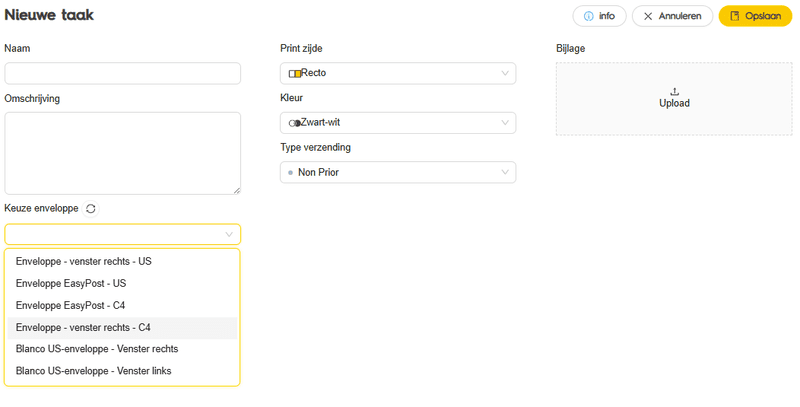Click the Non Prior bullet dot
The image size is (800, 407).
coord(291,173)
